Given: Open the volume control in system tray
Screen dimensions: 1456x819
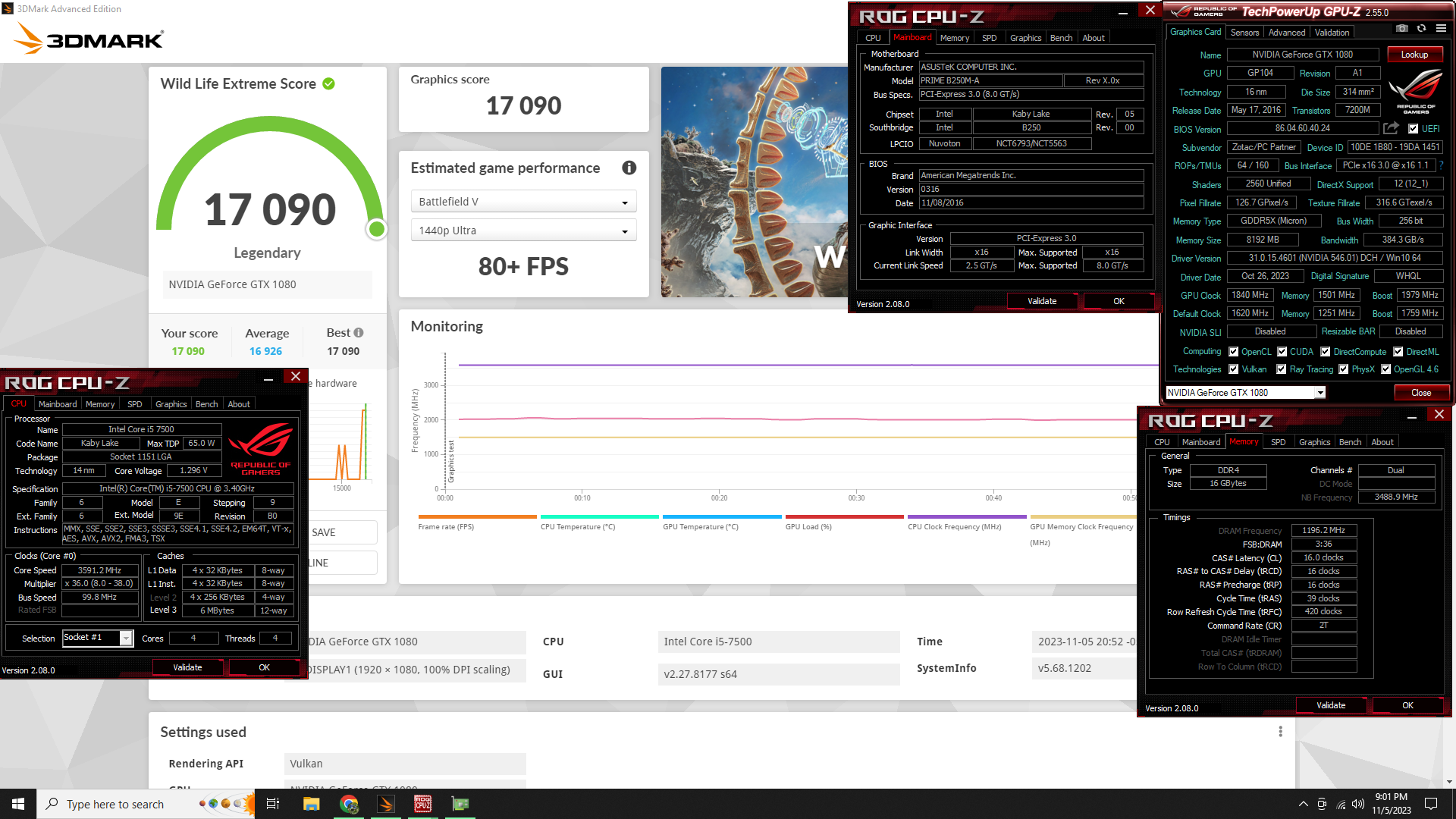Looking at the screenshot, I should tap(1358, 804).
